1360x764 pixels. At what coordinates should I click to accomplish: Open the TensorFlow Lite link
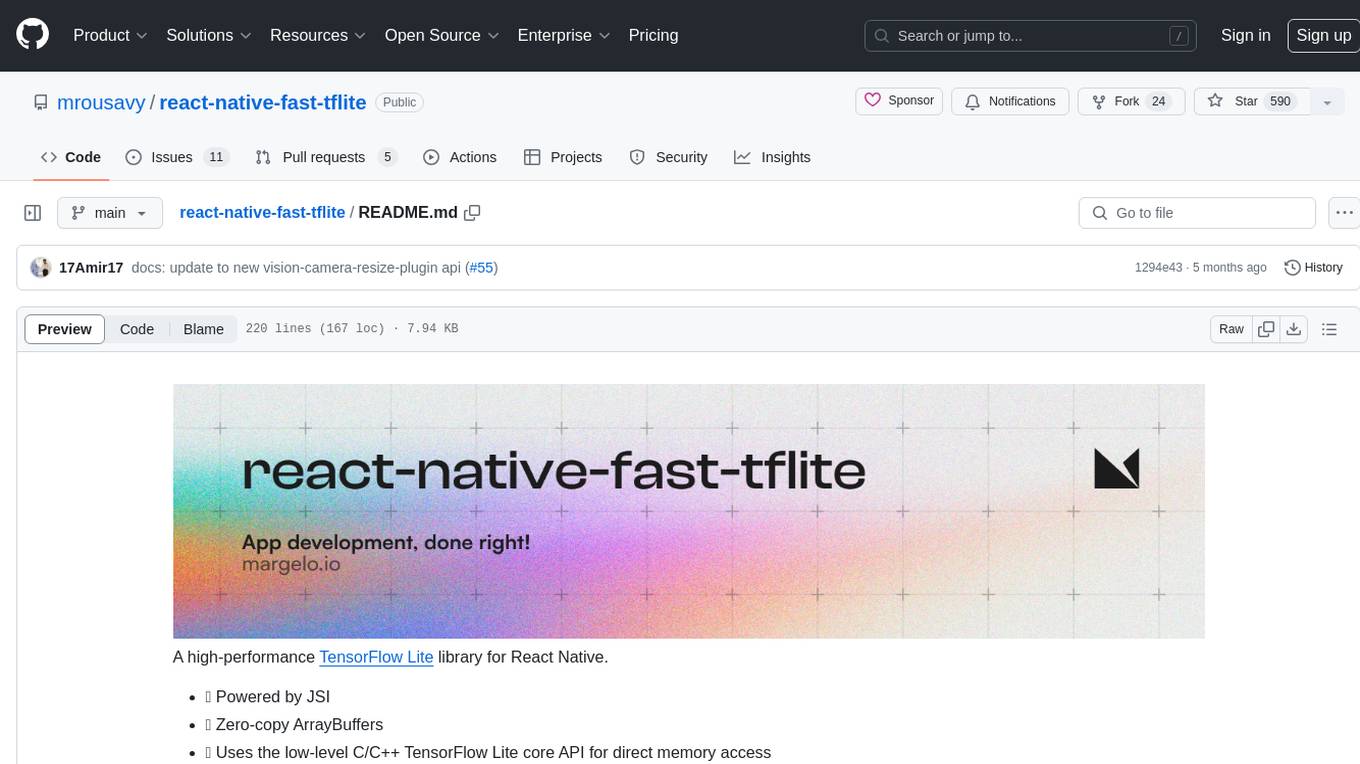(376, 657)
